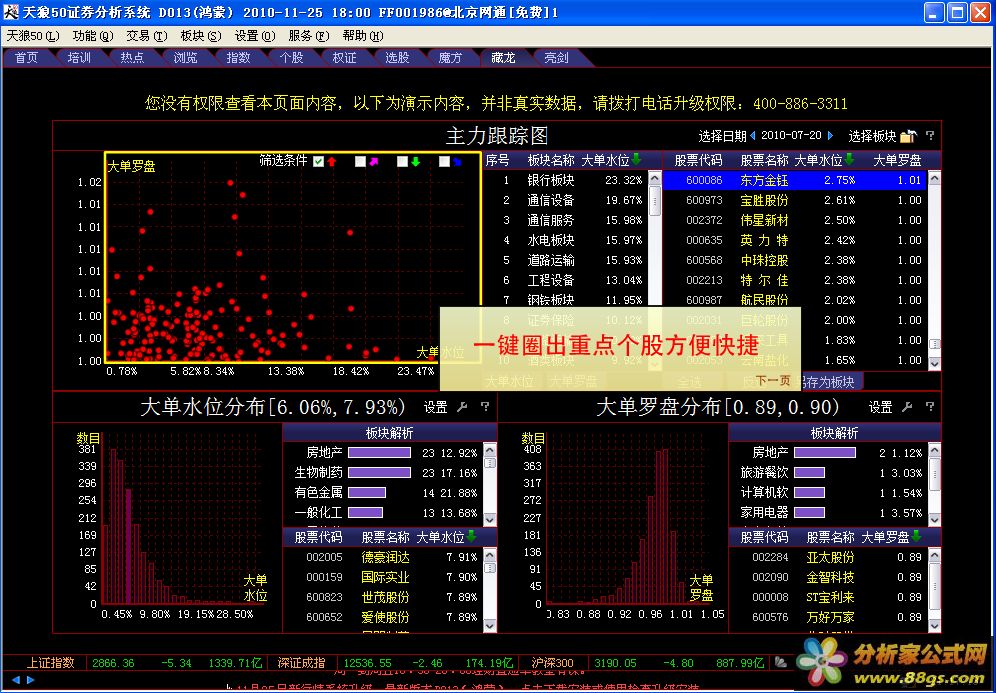Select stock 航民股份 row
The image size is (996, 693).
click(x=795, y=300)
